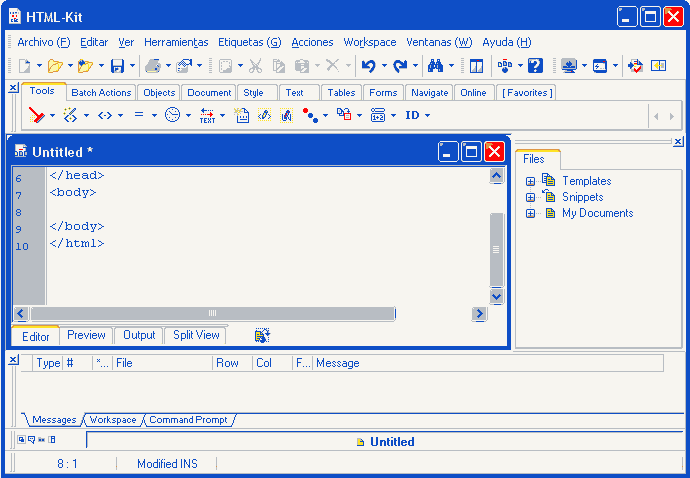
Task: Open the Herramientas menu
Action: point(176,42)
